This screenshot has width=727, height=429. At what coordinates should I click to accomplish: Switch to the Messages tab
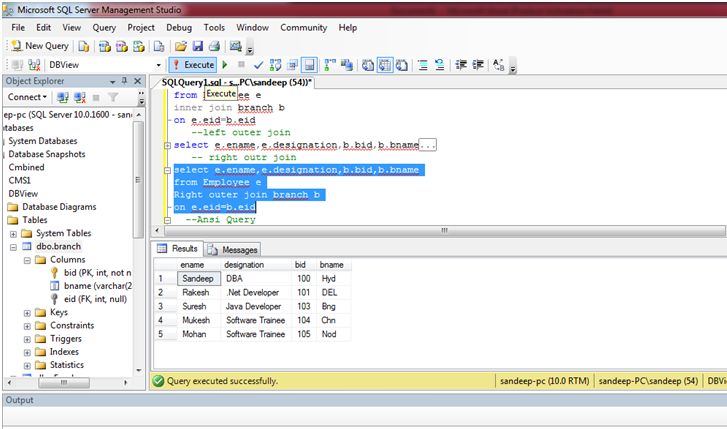[233, 250]
